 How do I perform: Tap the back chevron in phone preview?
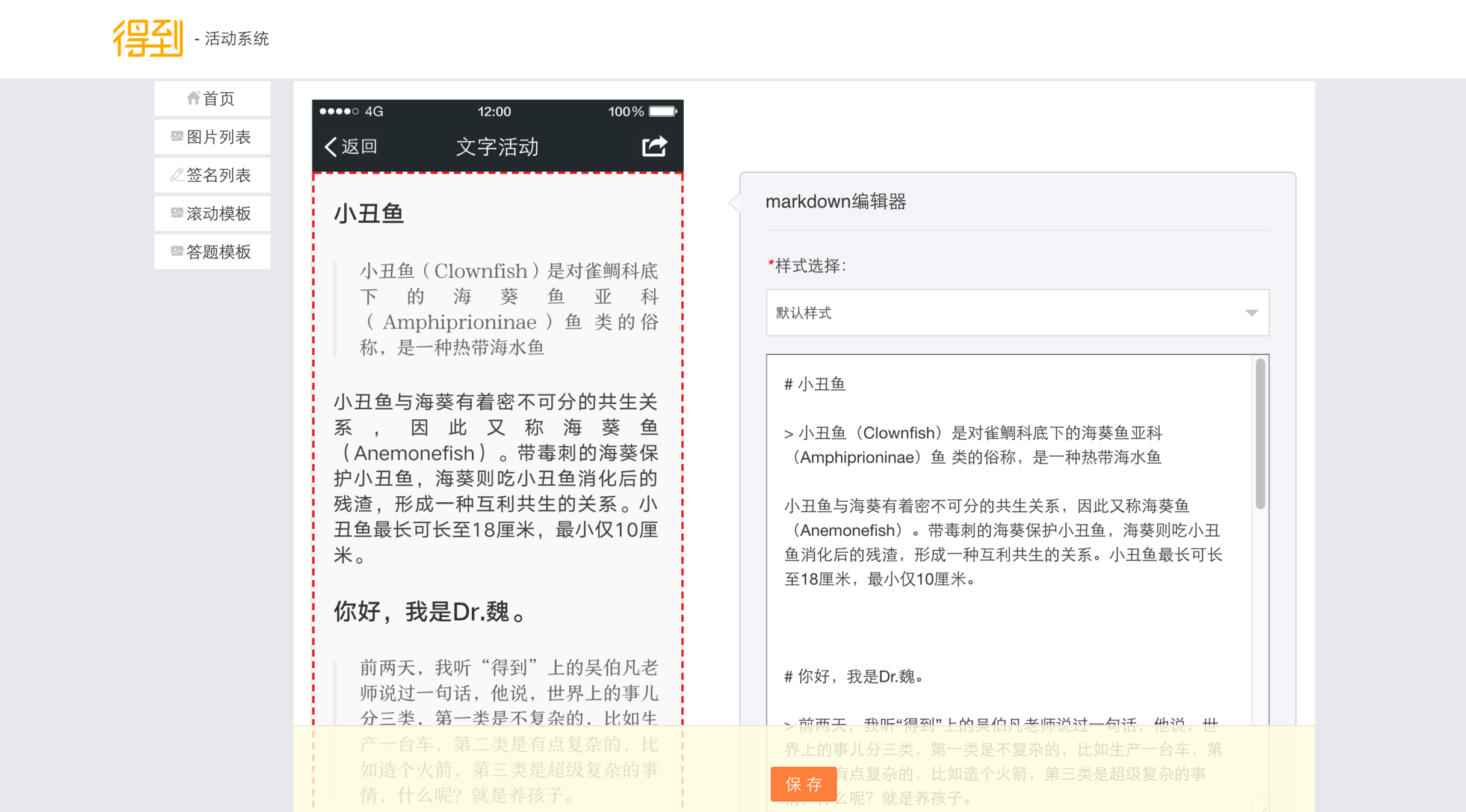coord(330,147)
